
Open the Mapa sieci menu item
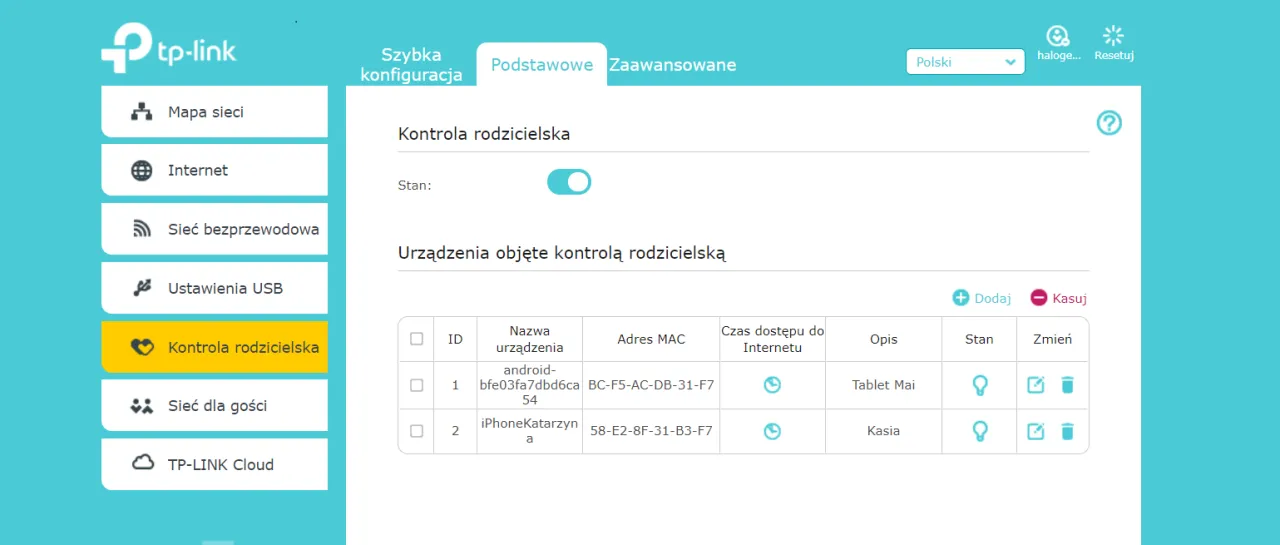pyautogui.click(x=214, y=112)
